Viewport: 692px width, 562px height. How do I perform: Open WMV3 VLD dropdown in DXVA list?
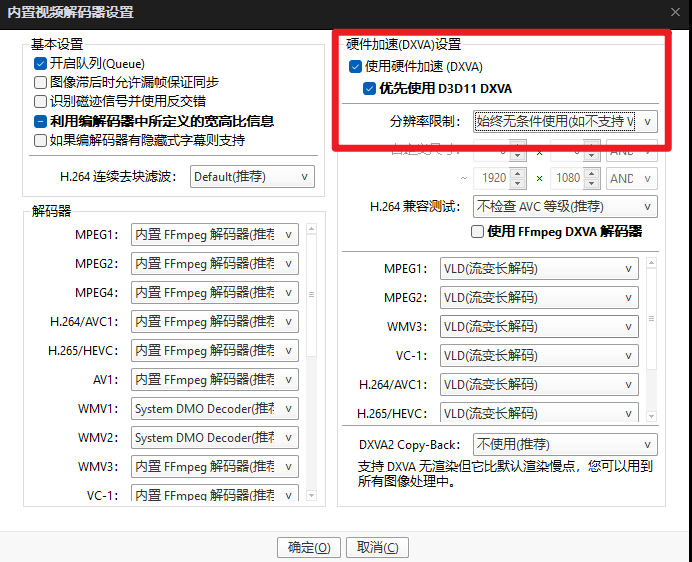(539, 327)
